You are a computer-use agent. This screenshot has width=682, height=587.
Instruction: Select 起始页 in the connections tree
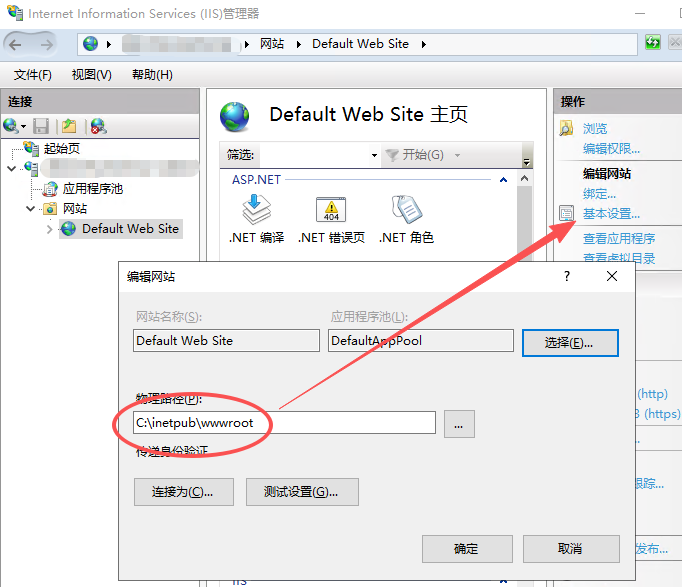pos(62,149)
